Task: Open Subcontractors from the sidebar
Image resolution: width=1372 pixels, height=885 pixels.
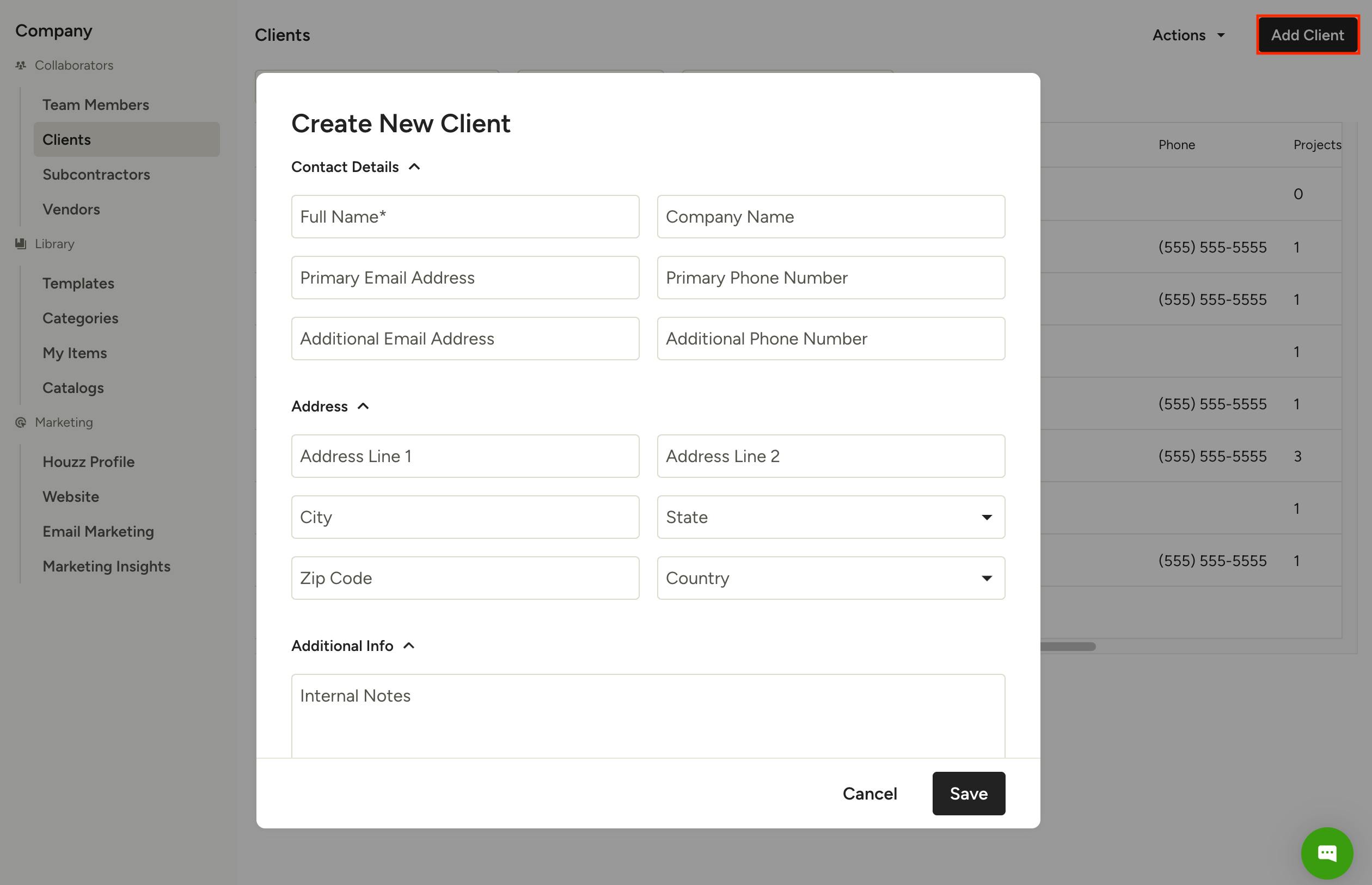Action: point(96,174)
